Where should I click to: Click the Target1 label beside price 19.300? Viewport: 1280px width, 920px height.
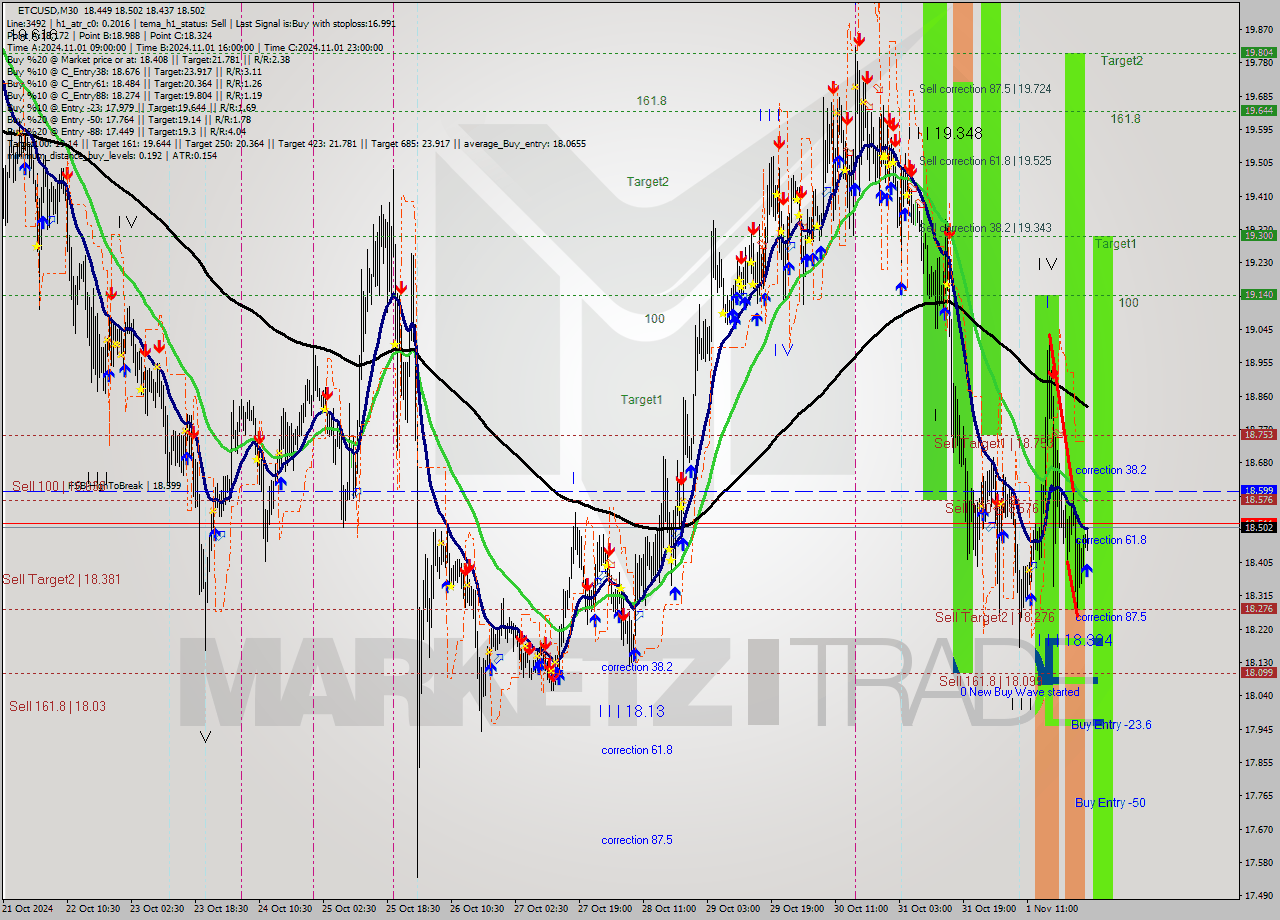(x=1115, y=244)
